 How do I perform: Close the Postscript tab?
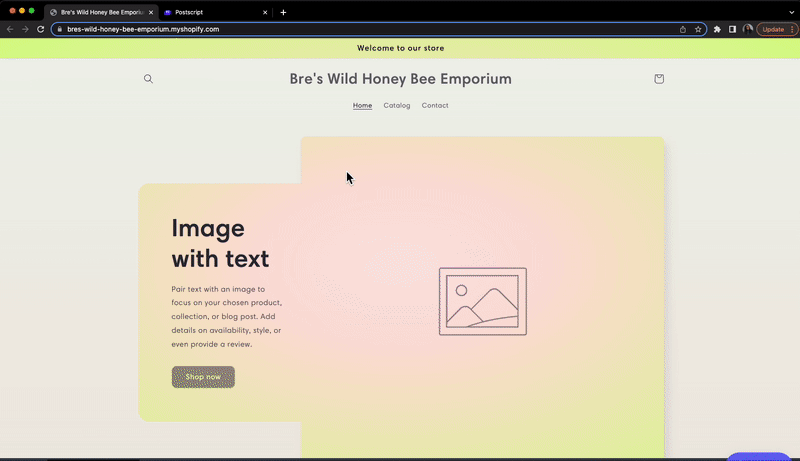tap(265, 12)
